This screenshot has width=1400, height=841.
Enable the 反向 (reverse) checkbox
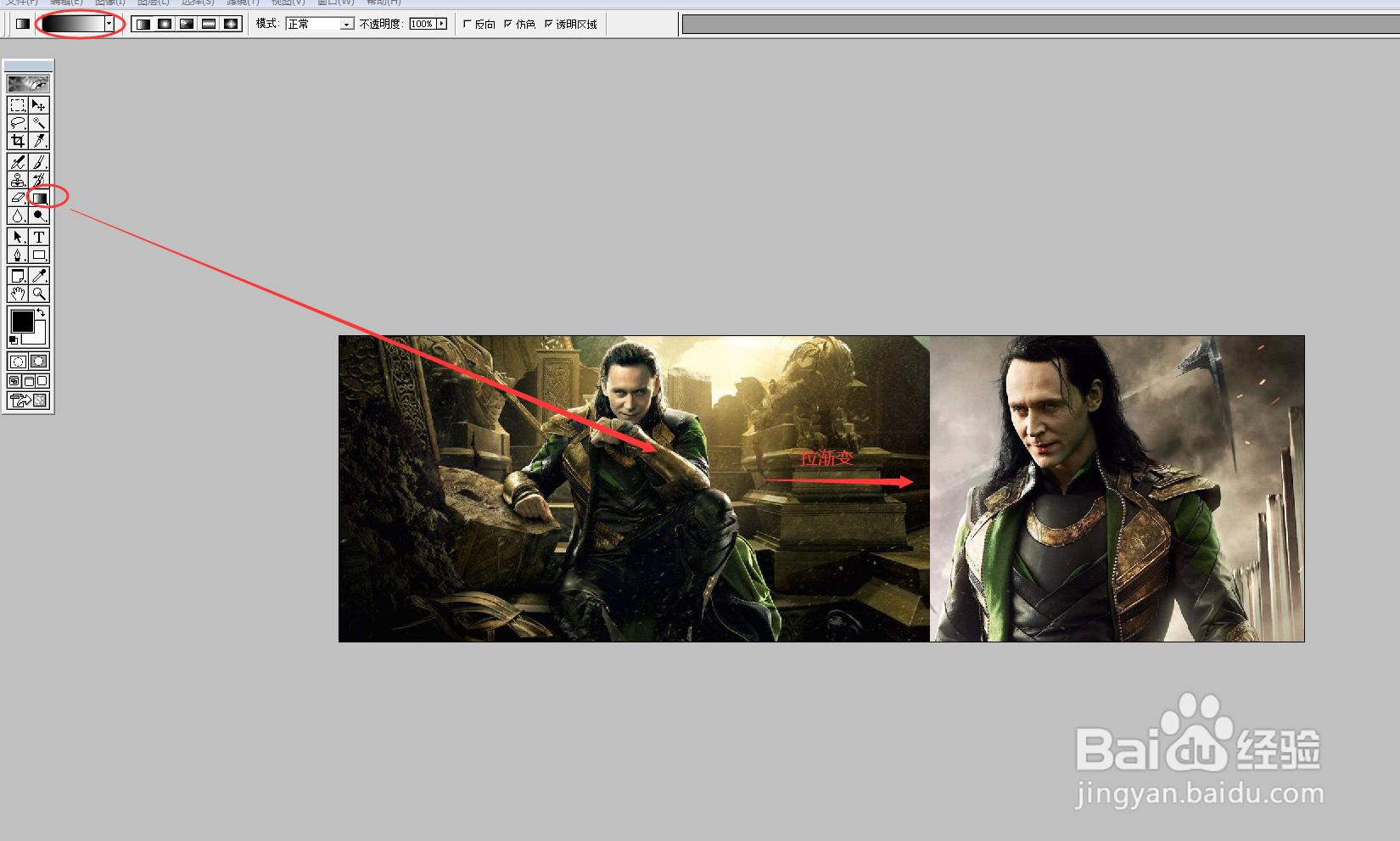point(468,24)
